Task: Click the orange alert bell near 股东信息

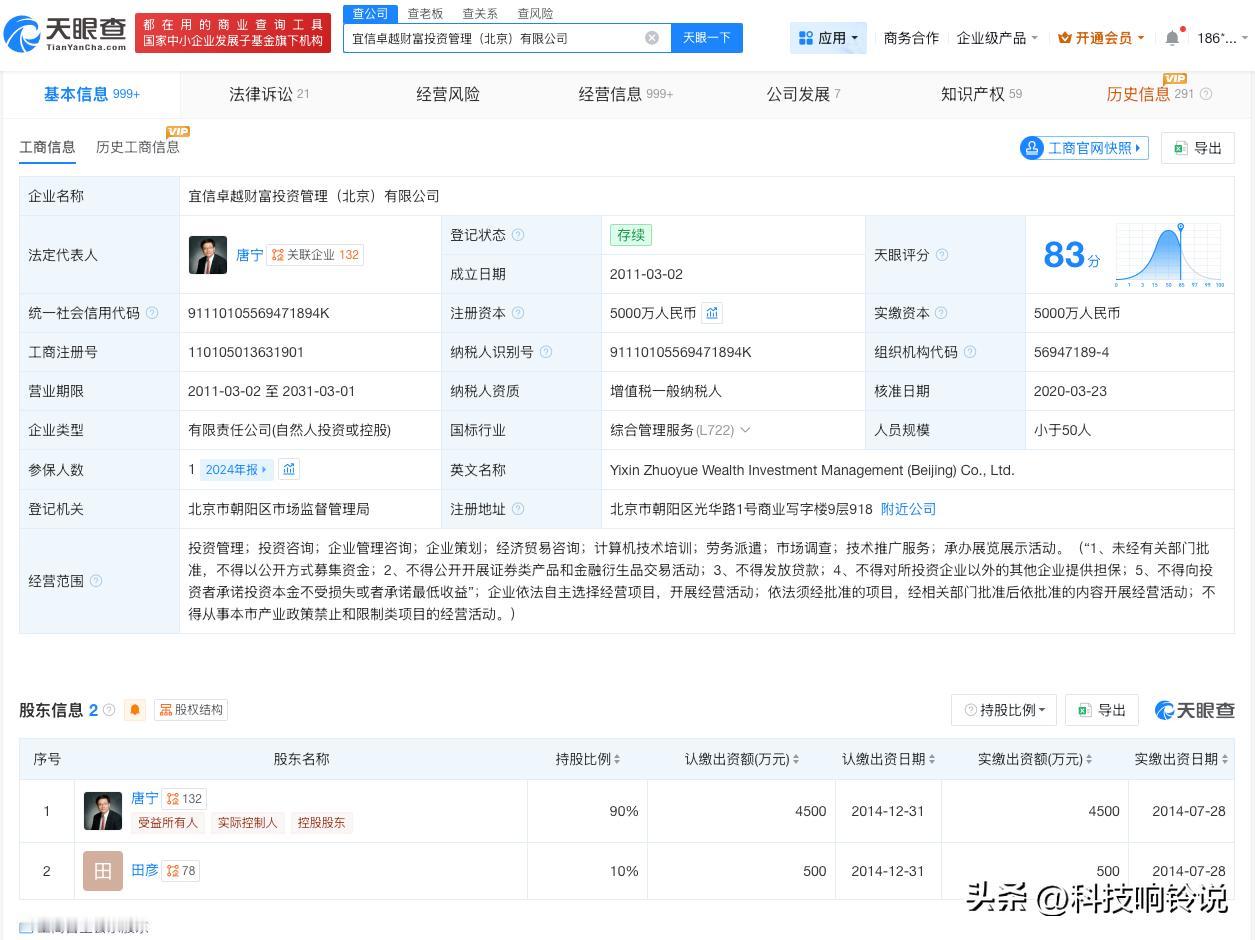Action: pos(135,710)
